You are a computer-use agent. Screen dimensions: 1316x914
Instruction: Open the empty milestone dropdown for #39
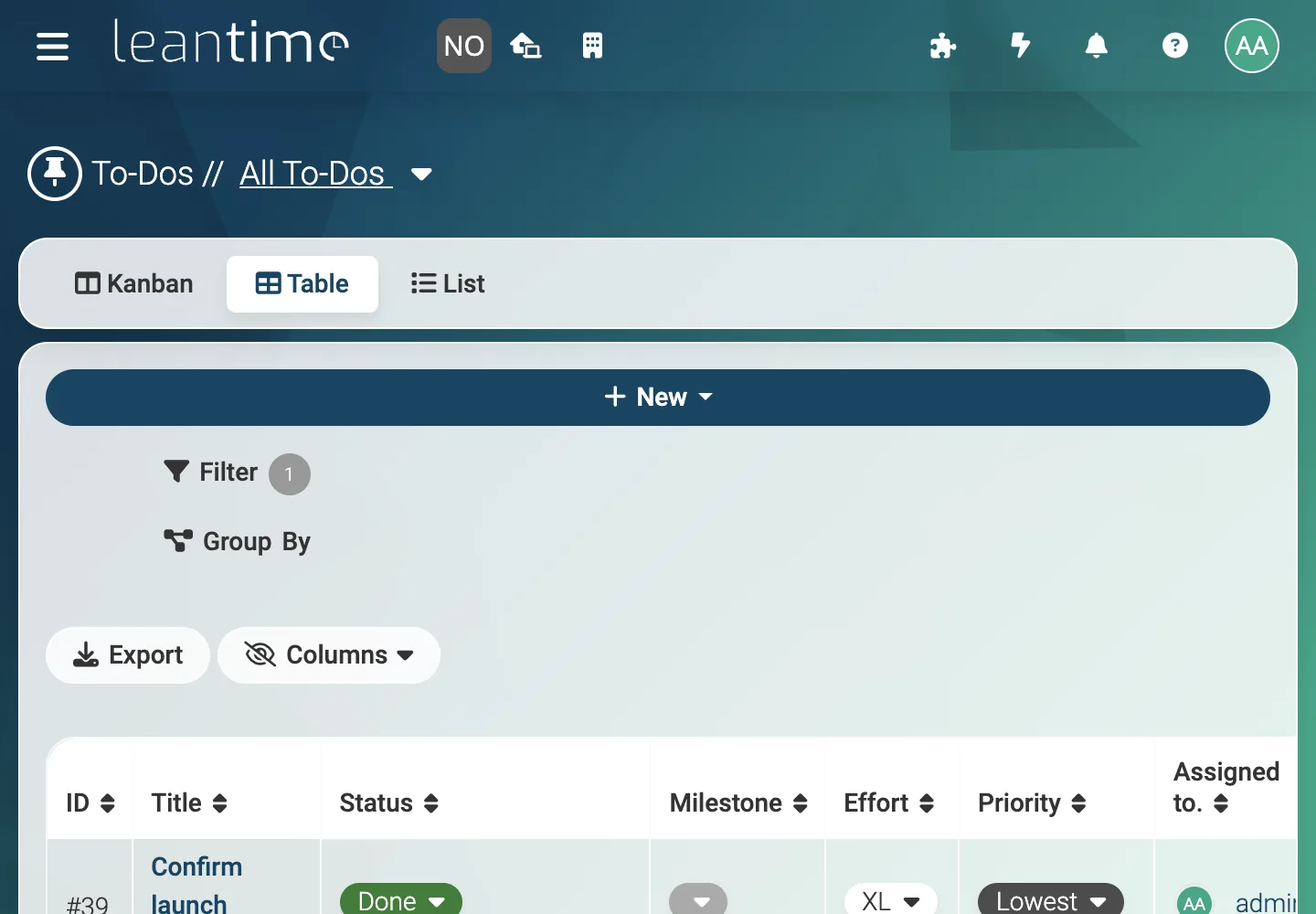[x=698, y=900]
